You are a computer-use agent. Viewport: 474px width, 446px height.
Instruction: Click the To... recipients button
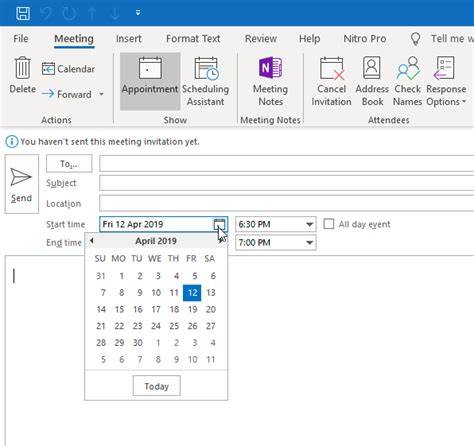coord(69,164)
